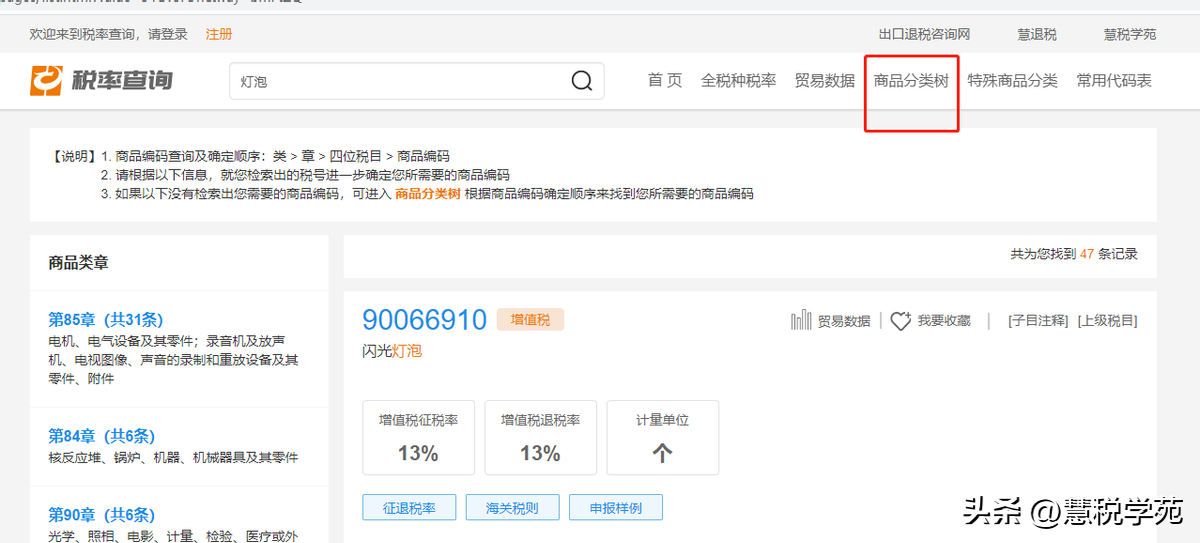Click the 税率查询 site logo
1200x543 pixels.
[x=102, y=80]
